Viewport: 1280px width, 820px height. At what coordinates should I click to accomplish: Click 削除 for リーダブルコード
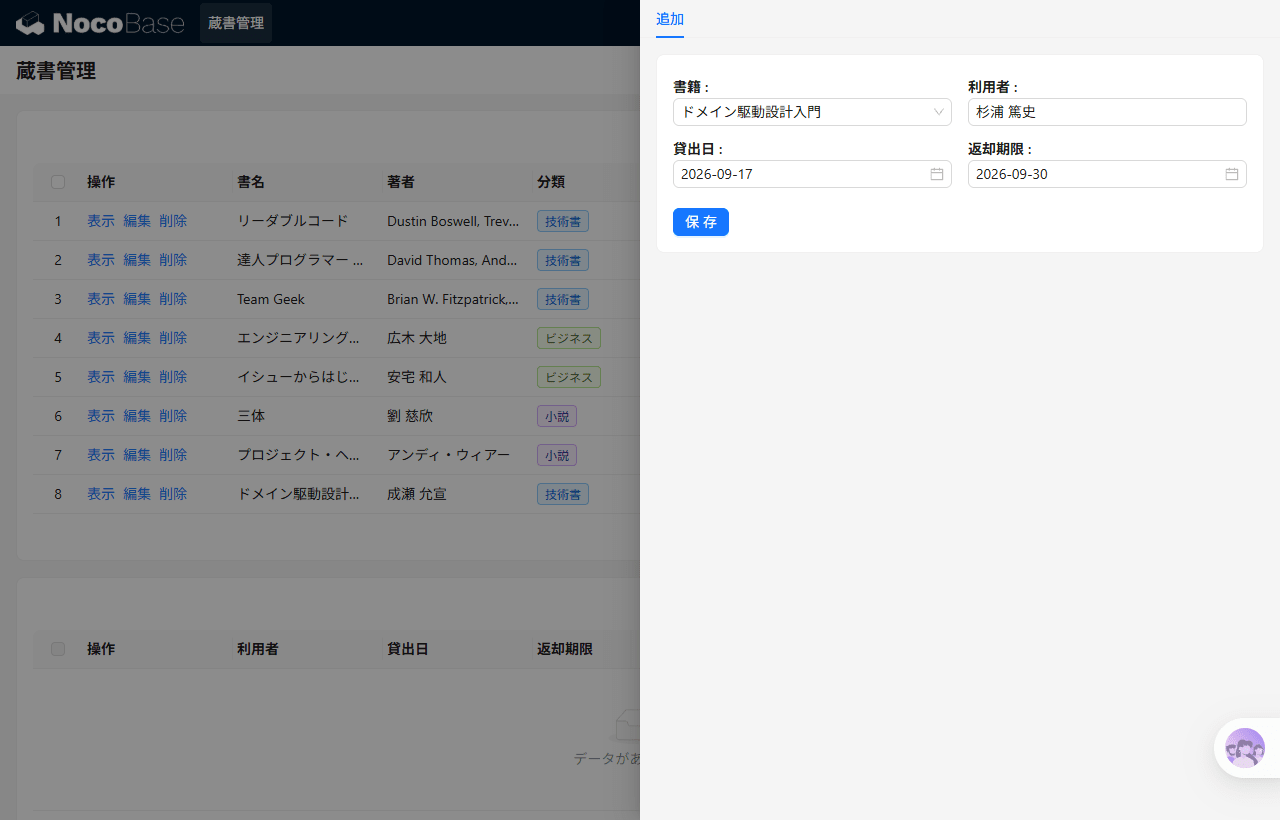tap(173, 221)
